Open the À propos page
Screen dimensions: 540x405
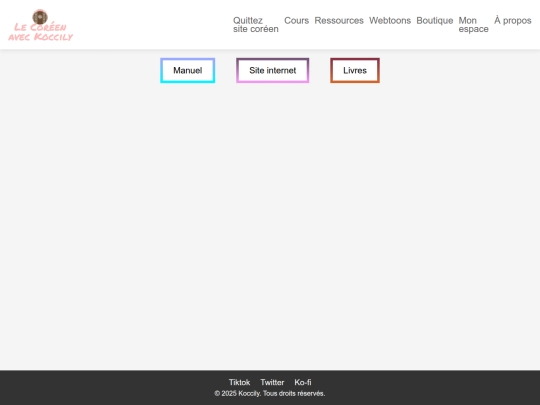[x=513, y=21]
